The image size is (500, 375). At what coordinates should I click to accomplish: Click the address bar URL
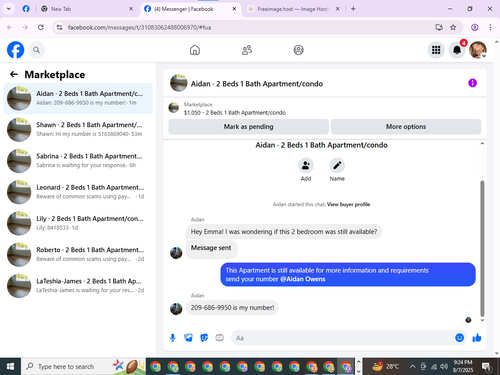click(139, 27)
